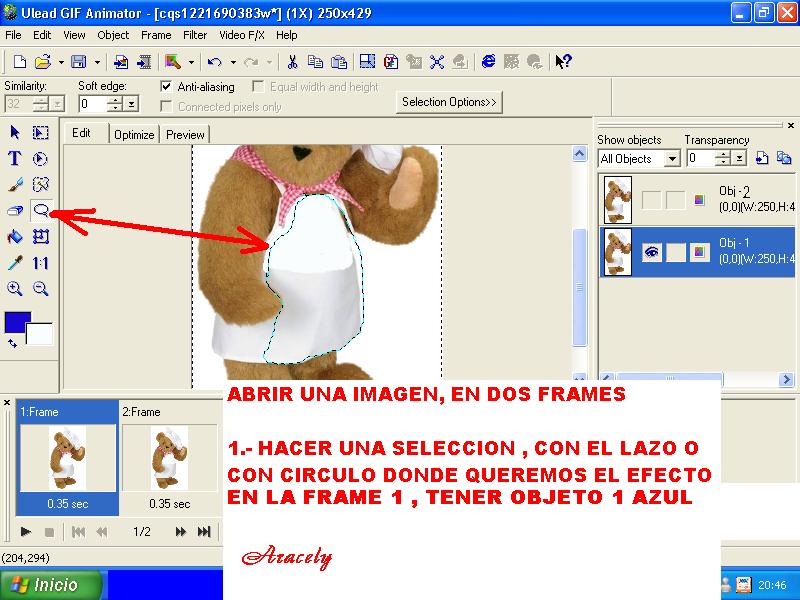The height and width of the screenshot is (600, 800).
Task: Toggle Equal width and height checkbox
Action: point(258,86)
